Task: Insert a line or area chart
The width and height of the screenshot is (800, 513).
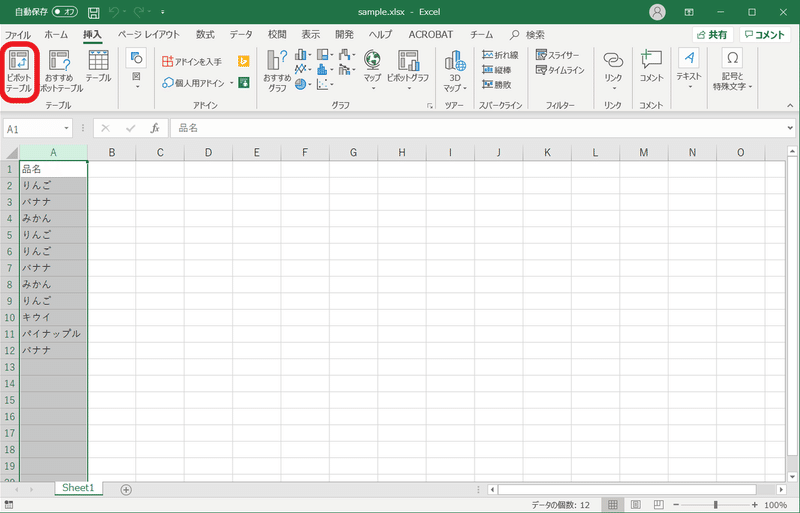Action: point(303,69)
